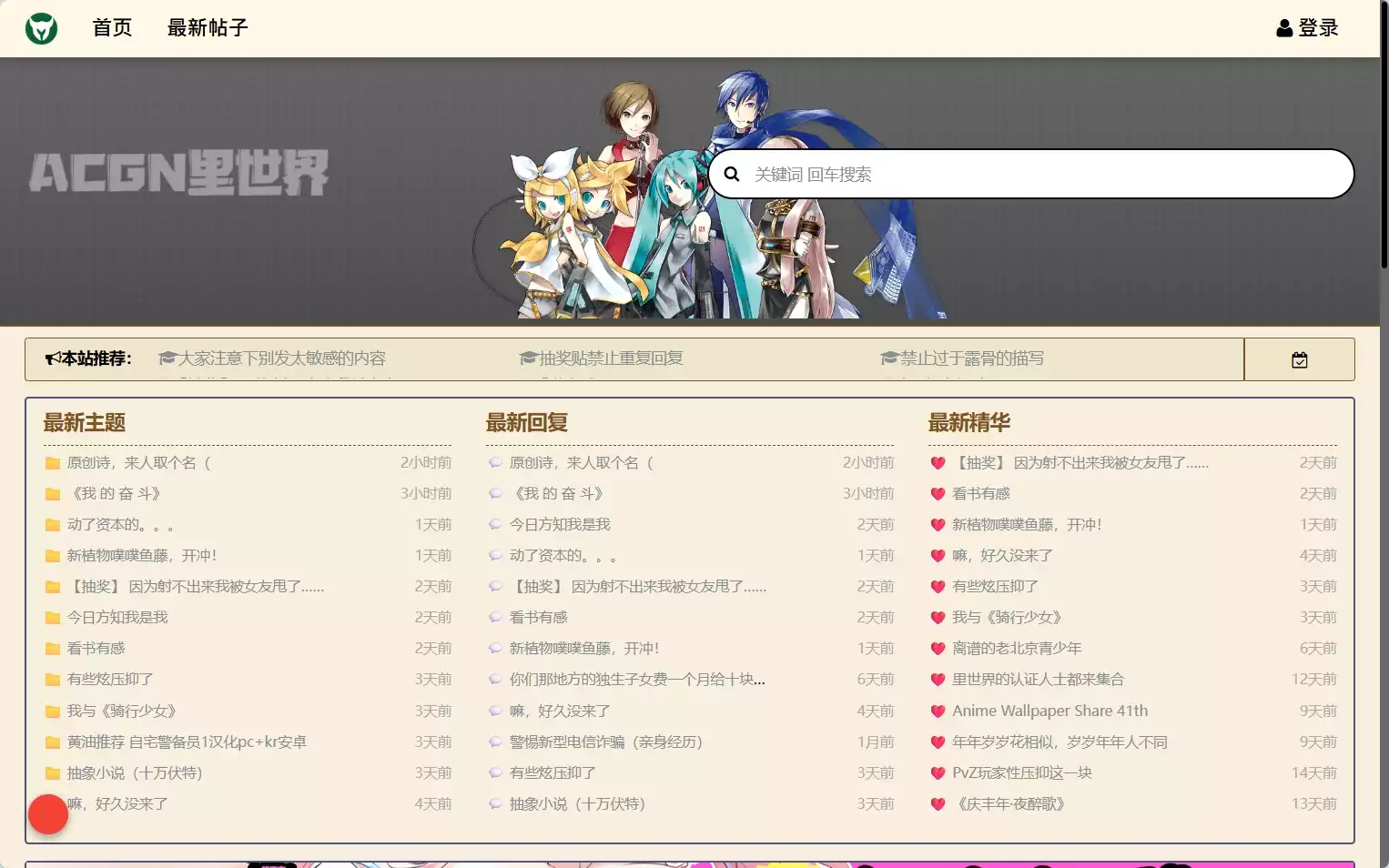Click heart icon beside PvZ玩家性压抑这一块
Image resolution: width=1389 pixels, height=868 pixels.
coord(938,773)
